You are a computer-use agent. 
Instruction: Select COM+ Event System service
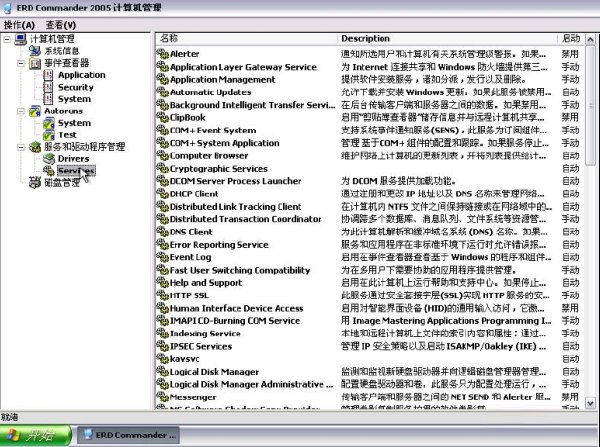[213, 131]
